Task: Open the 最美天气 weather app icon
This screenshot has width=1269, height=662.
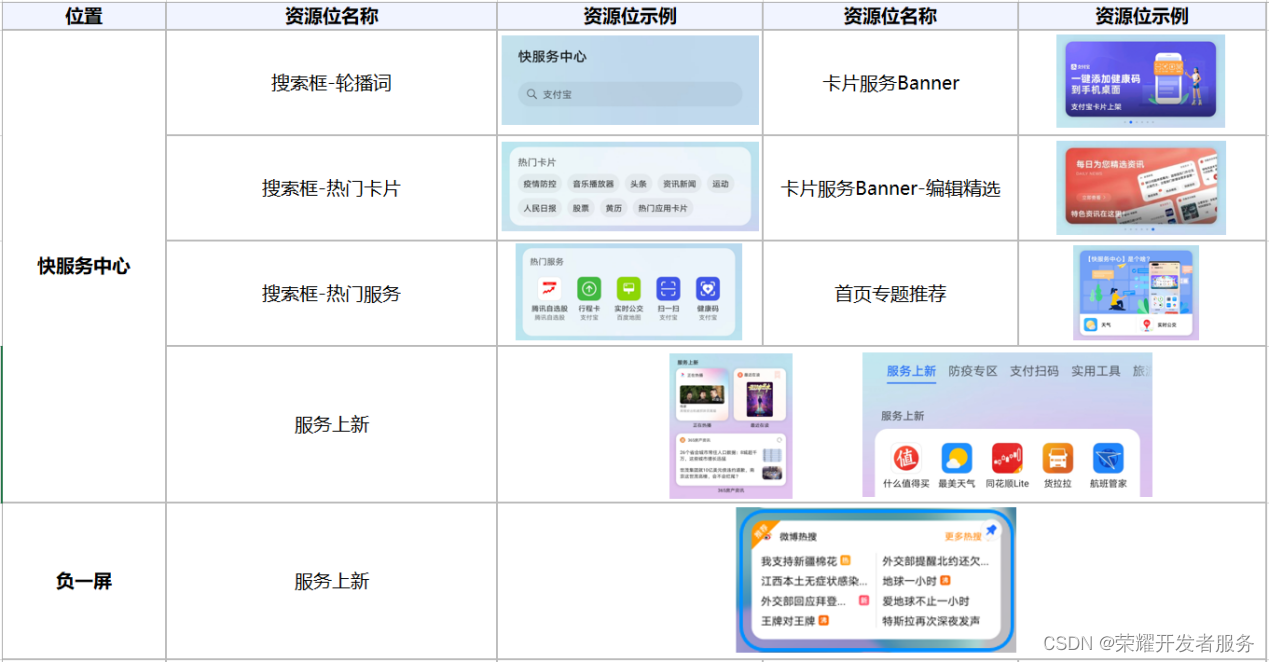Action: click(956, 458)
